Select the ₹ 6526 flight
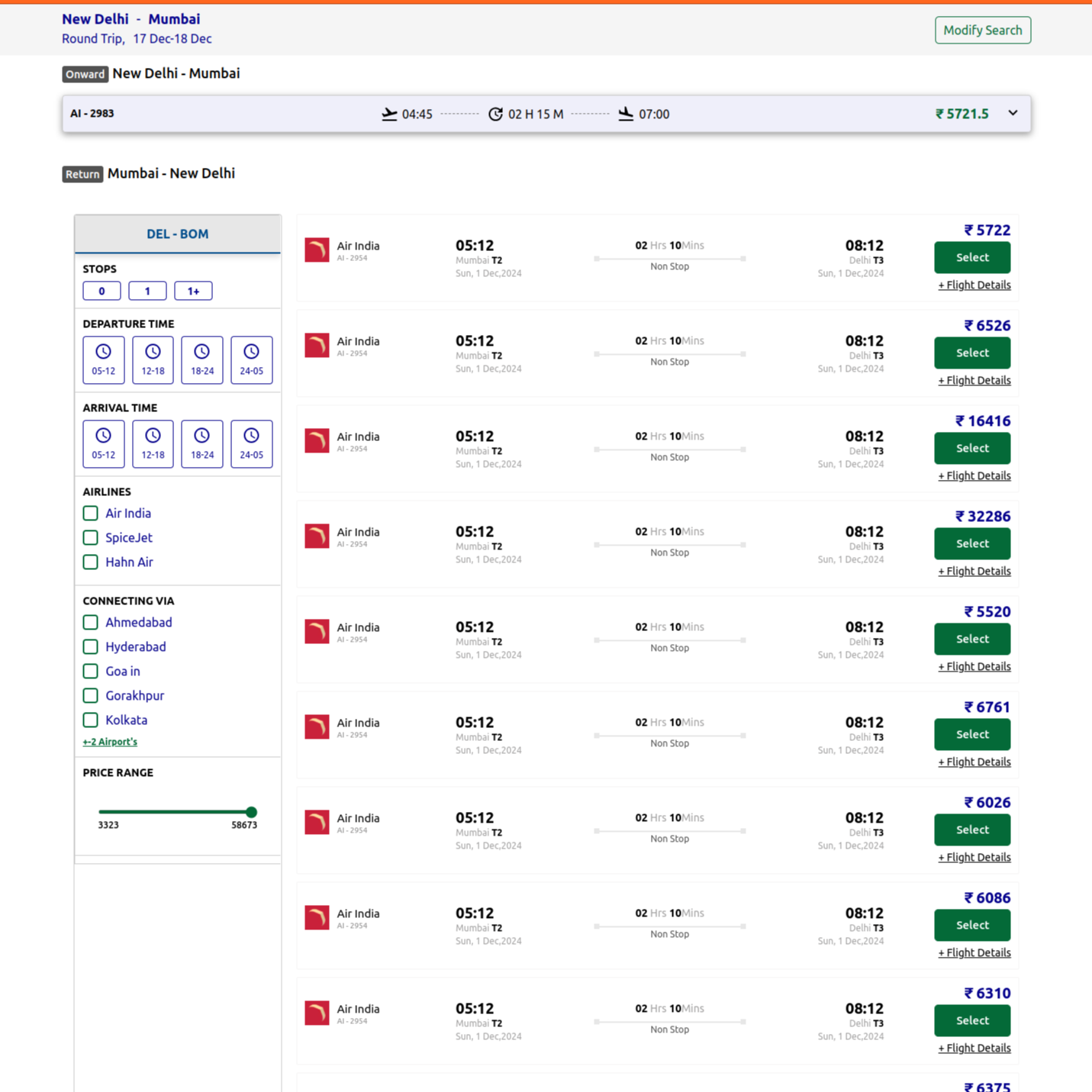 tap(972, 353)
